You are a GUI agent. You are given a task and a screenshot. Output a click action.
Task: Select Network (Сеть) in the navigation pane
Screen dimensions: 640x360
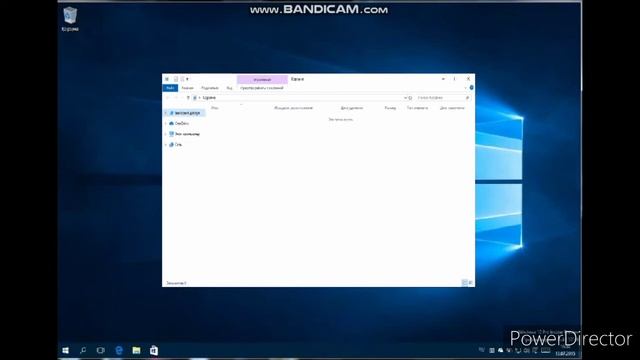click(x=176, y=144)
